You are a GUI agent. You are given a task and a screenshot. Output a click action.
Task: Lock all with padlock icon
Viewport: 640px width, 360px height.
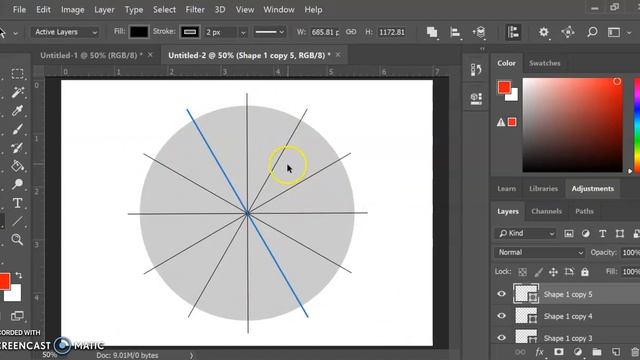585,272
